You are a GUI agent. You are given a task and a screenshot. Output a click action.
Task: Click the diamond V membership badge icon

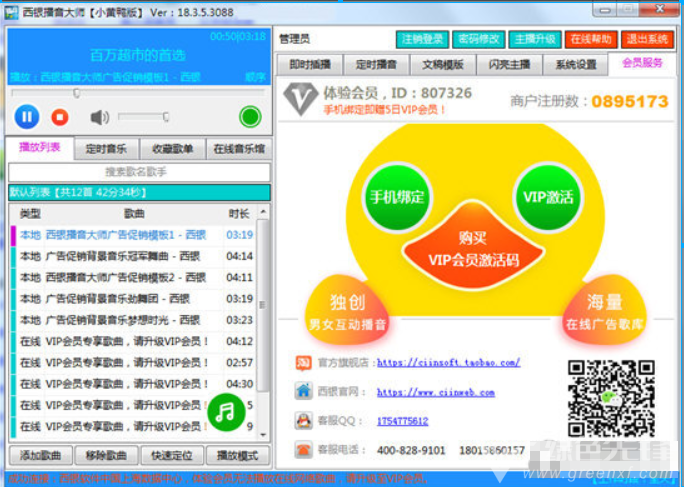pos(301,99)
